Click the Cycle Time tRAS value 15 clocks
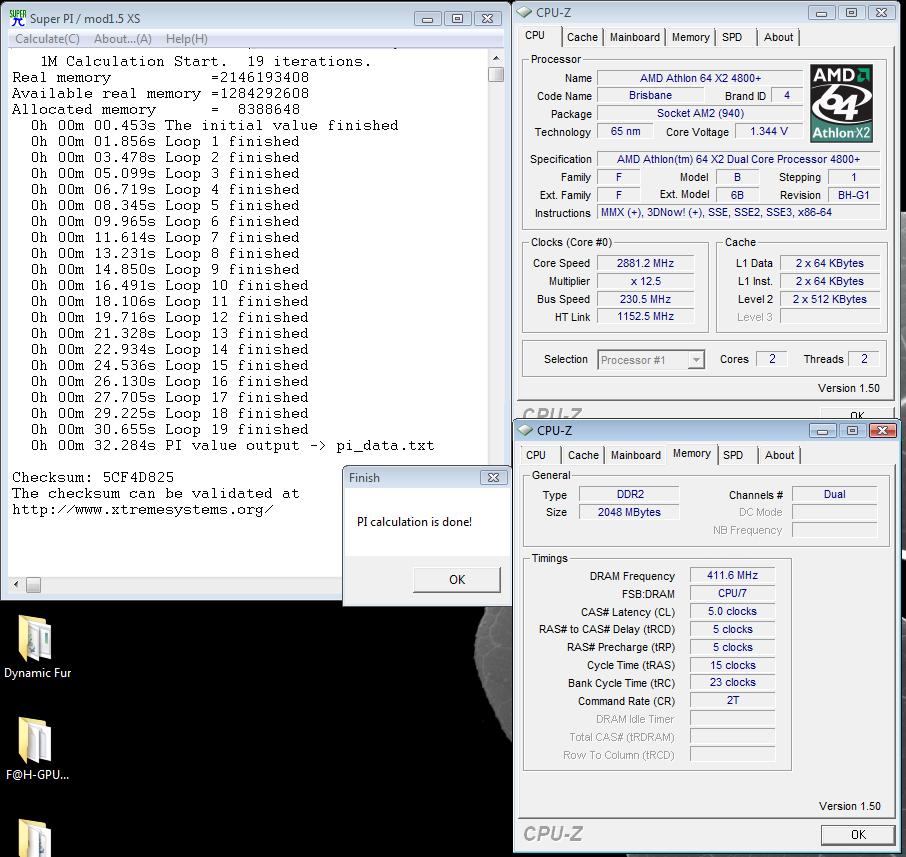 [732, 665]
